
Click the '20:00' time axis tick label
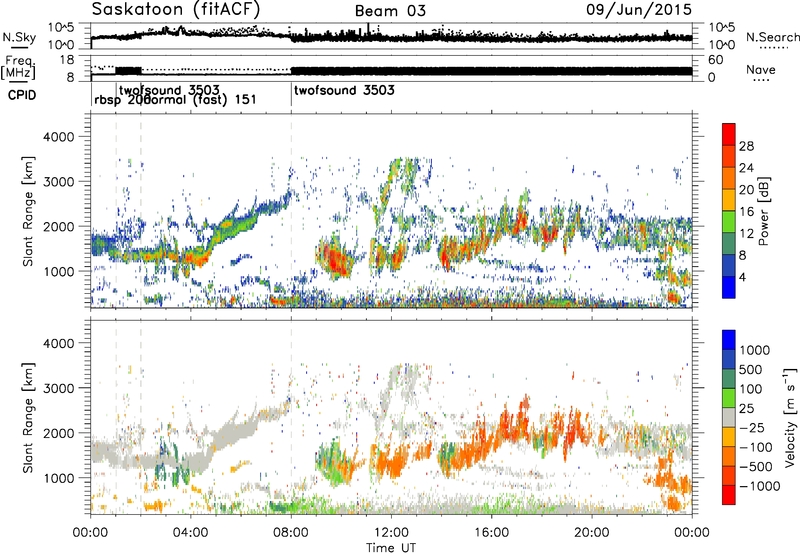pos(592,533)
